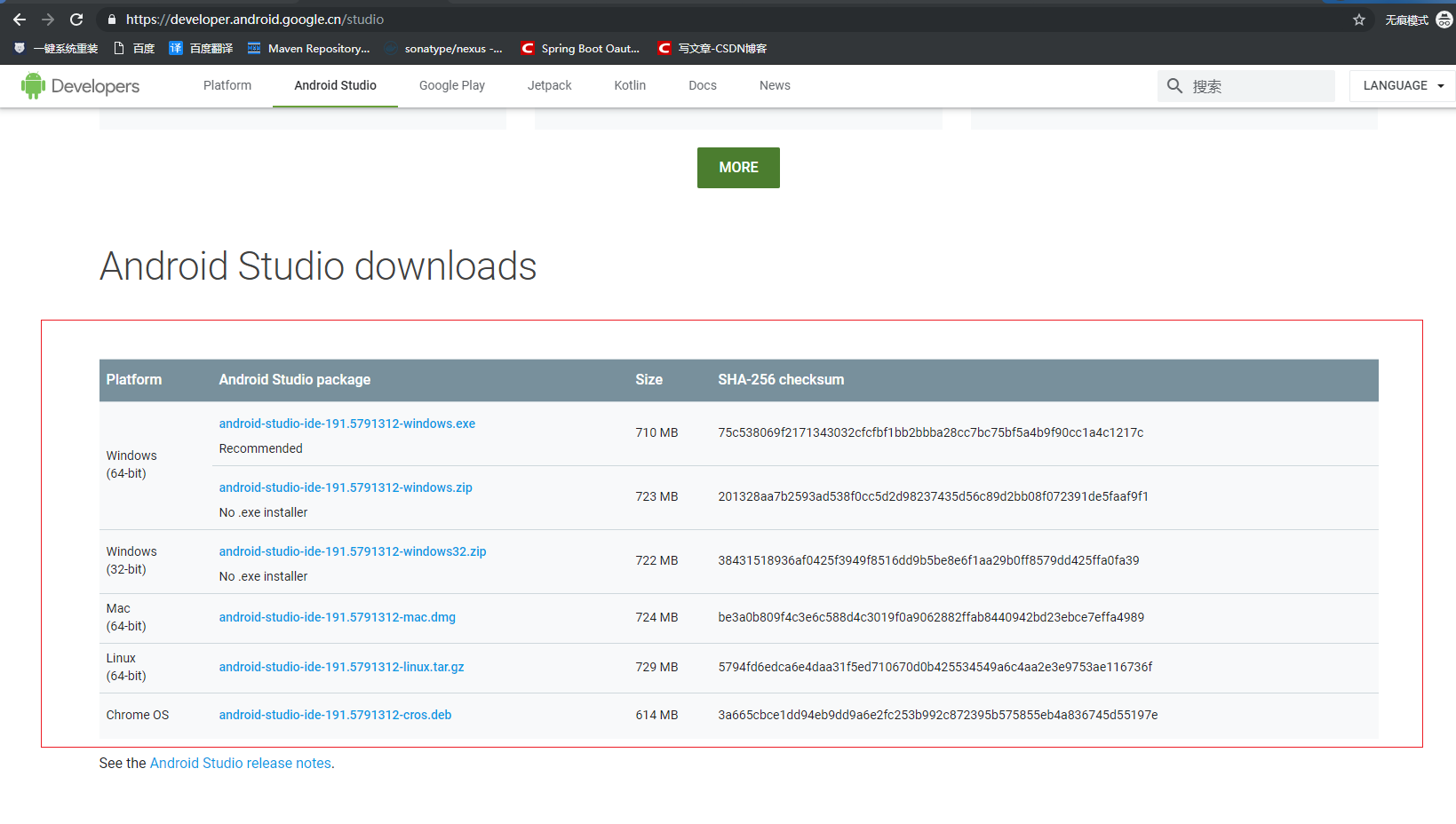Click checksum starting with 201328aa7b

934,496
